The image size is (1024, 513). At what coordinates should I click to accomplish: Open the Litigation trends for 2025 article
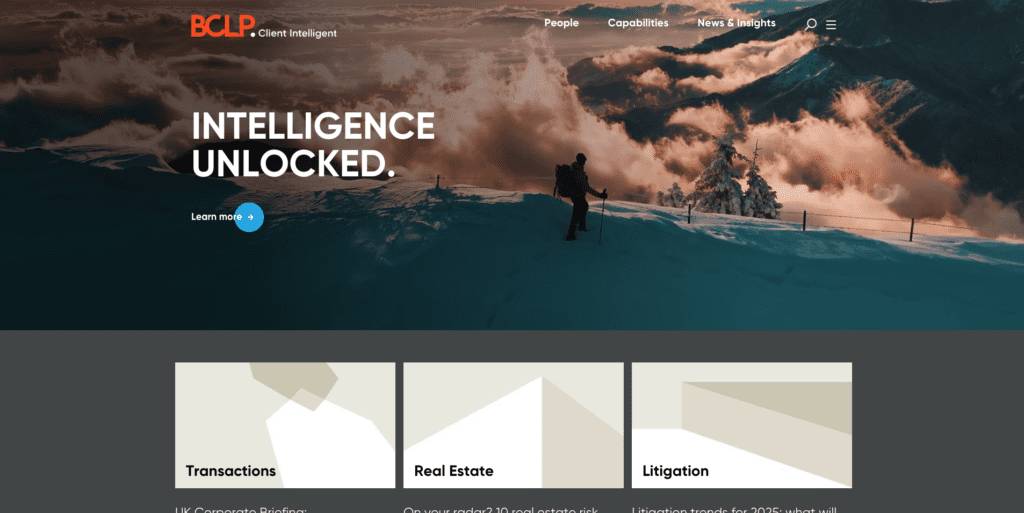pyautogui.click(x=734, y=509)
